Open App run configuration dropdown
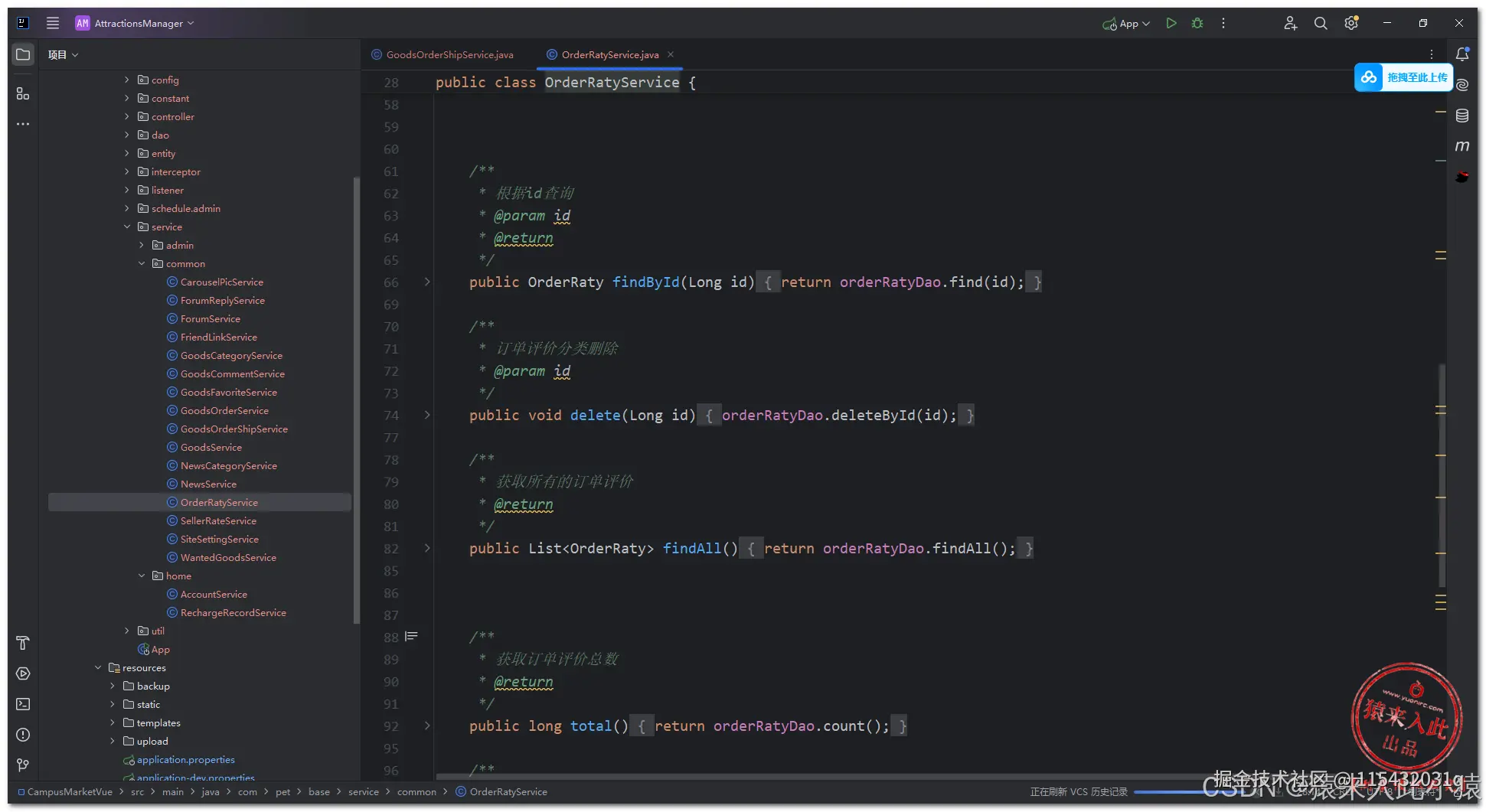Screen dimensions: 1486x812 pyautogui.click(x=1126, y=24)
